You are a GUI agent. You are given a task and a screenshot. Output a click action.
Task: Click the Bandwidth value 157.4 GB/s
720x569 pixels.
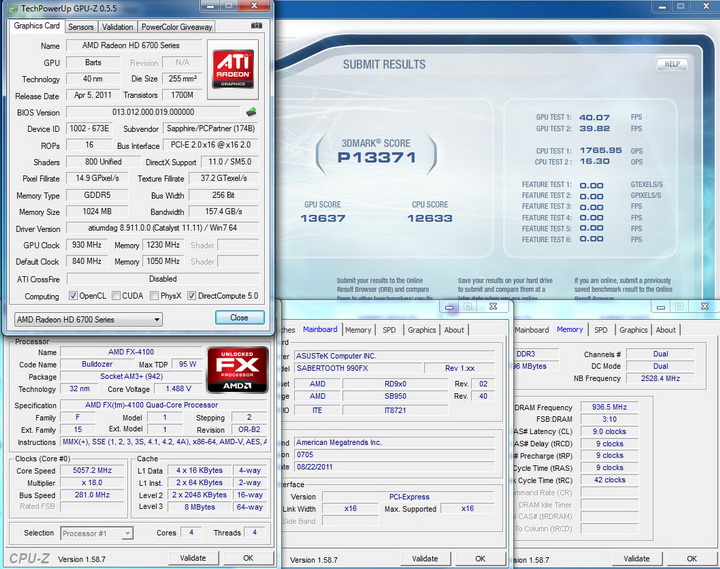(x=224, y=211)
